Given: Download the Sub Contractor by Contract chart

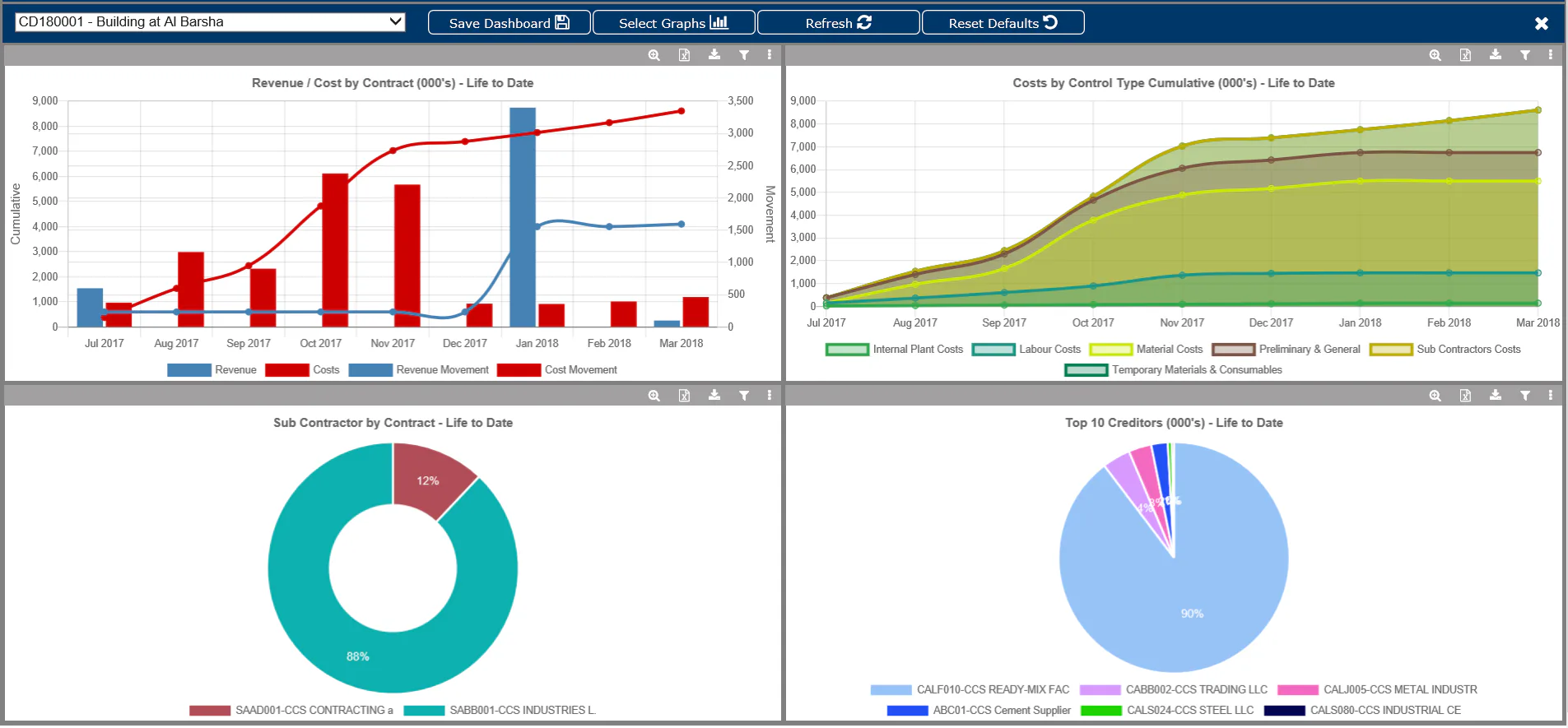Looking at the screenshot, I should click(x=714, y=396).
